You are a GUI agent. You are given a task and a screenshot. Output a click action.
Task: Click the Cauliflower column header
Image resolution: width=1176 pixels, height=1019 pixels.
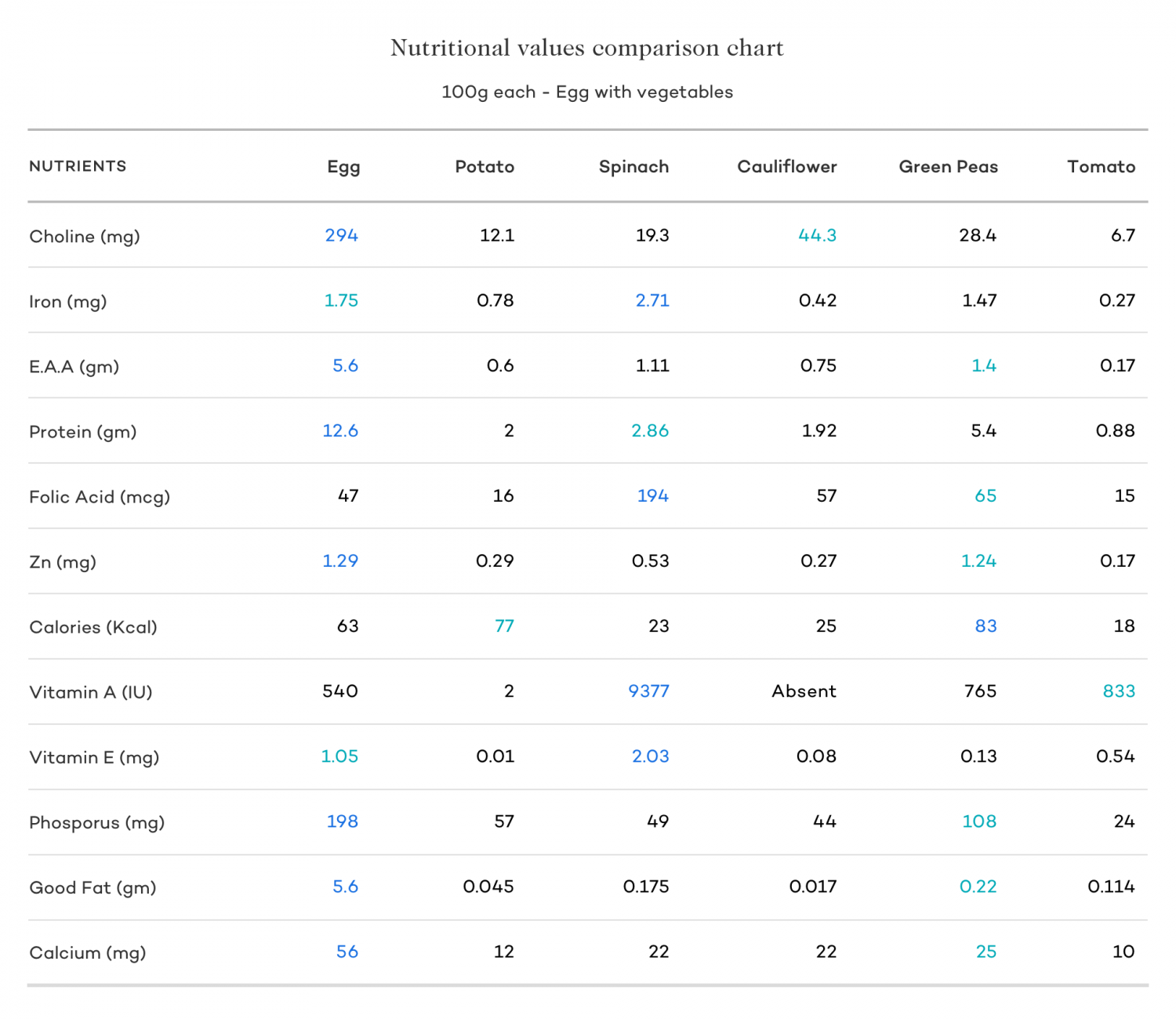(x=786, y=167)
